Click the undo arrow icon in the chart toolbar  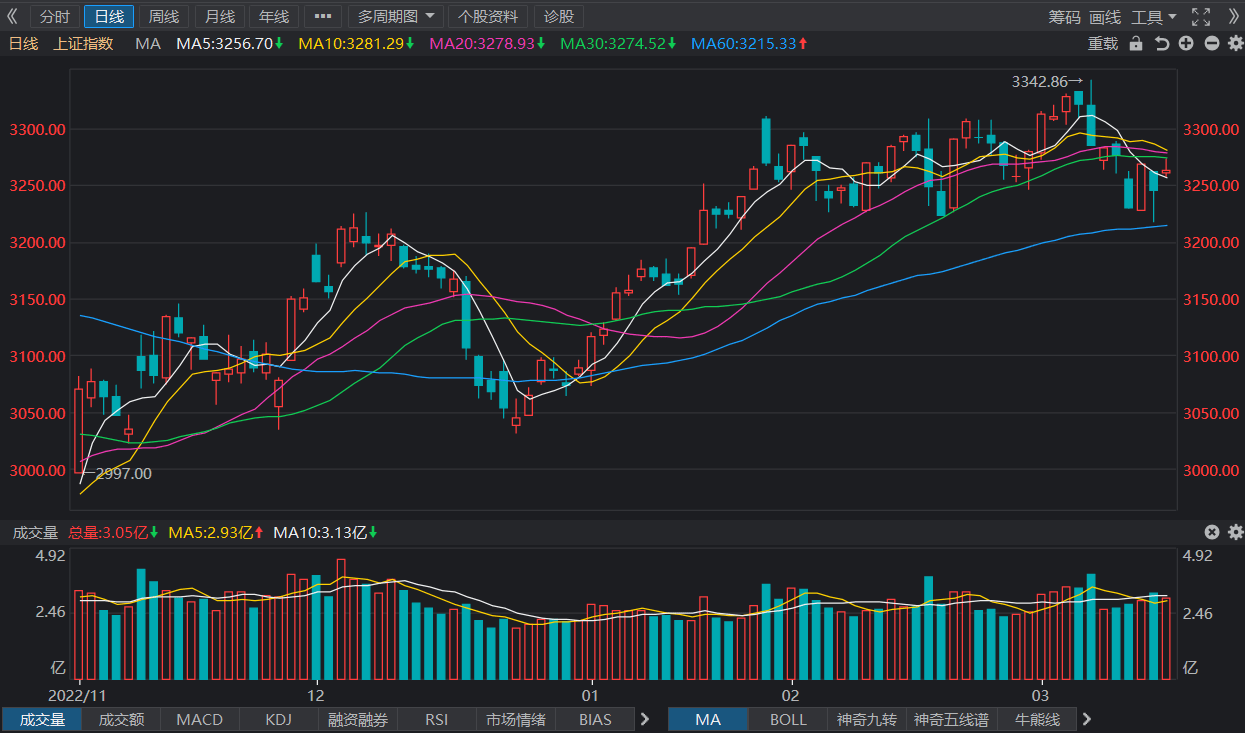(1161, 43)
